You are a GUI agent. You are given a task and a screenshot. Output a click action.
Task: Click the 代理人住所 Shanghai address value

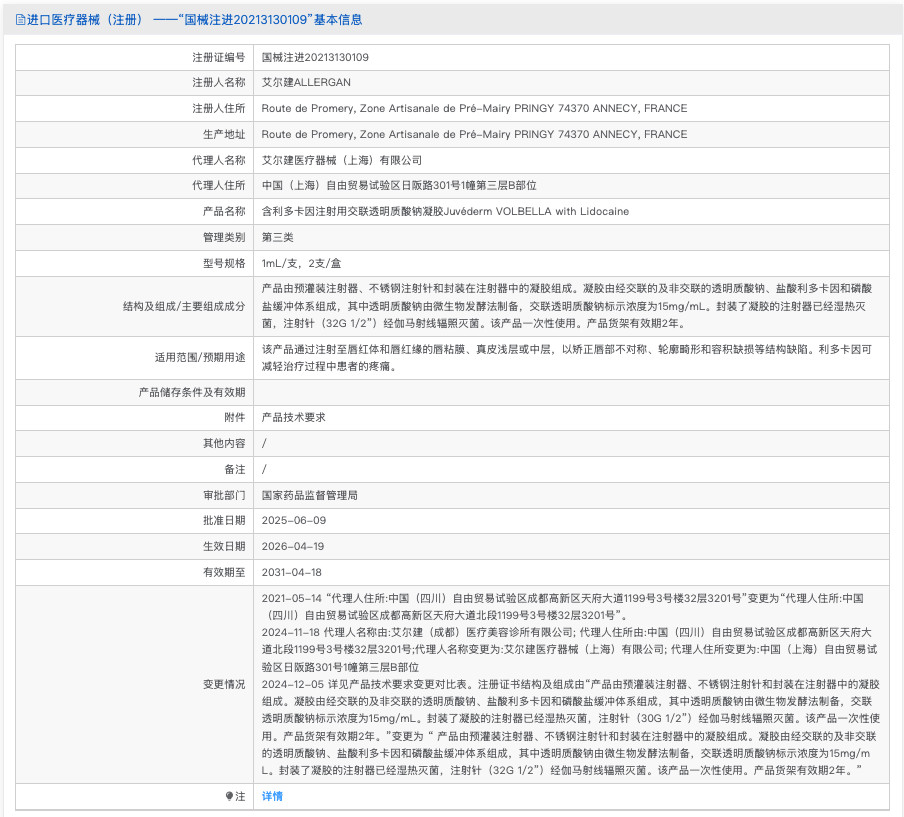[399, 185]
